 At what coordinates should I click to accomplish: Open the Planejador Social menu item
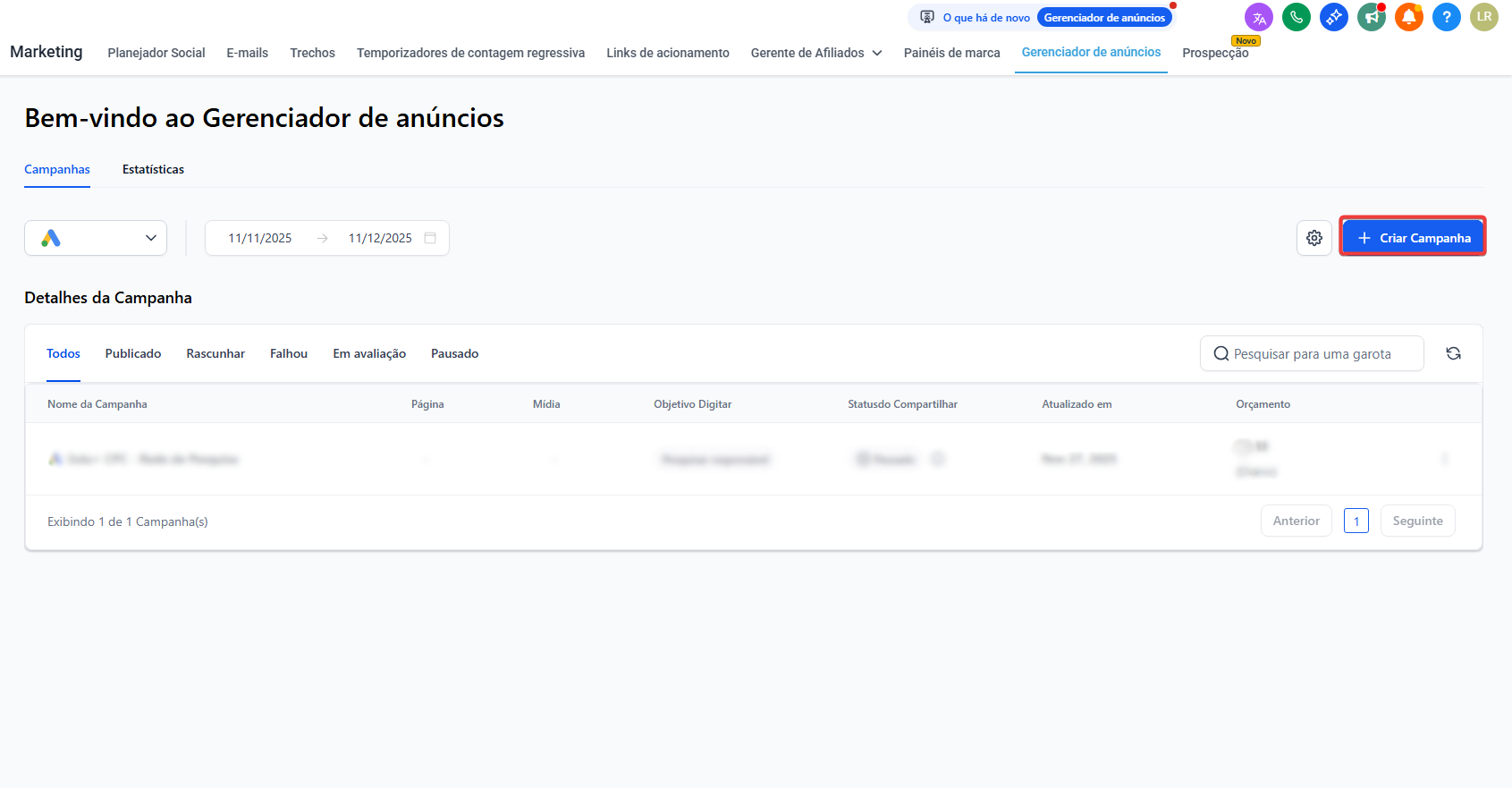(x=156, y=53)
